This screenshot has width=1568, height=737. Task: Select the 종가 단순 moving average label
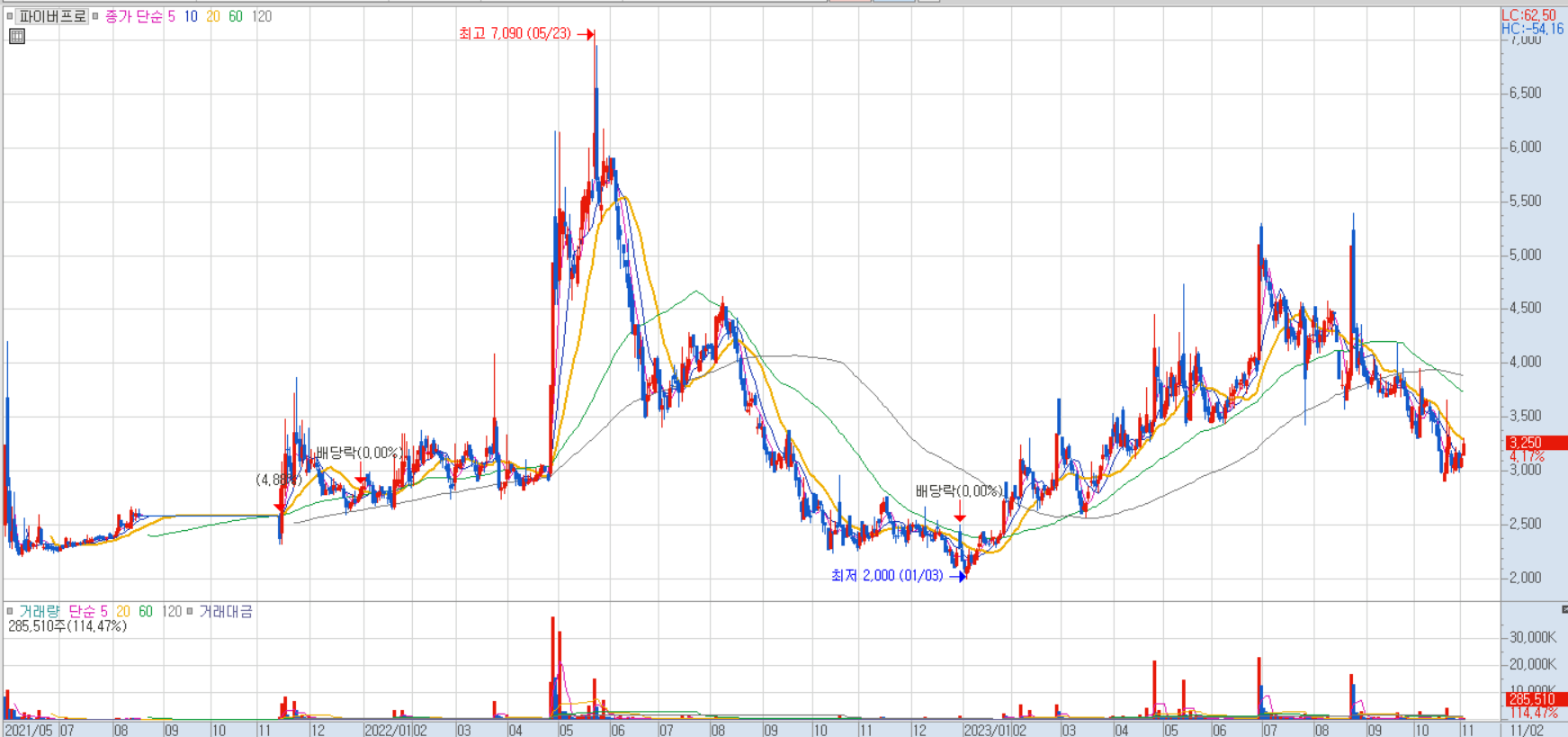[x=133, y=16]
